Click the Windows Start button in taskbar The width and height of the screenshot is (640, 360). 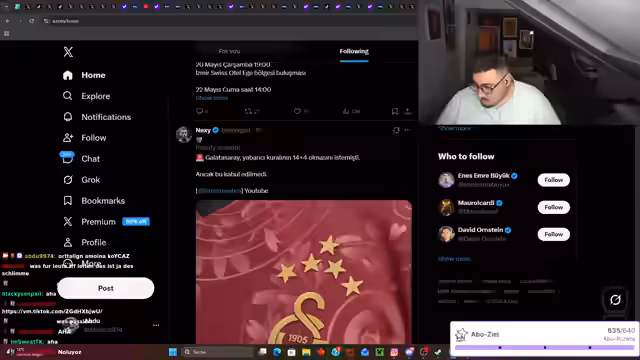click(173, 352)
